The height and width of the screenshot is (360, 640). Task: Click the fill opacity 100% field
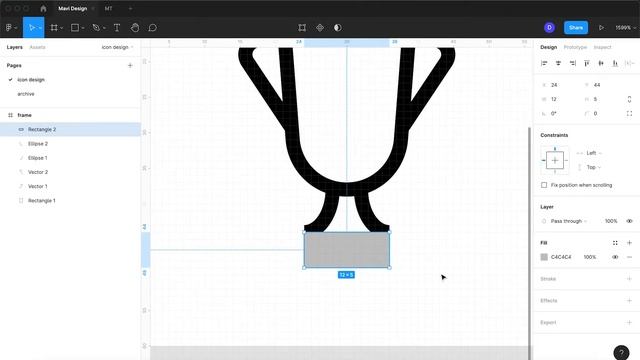pos(590,257)
